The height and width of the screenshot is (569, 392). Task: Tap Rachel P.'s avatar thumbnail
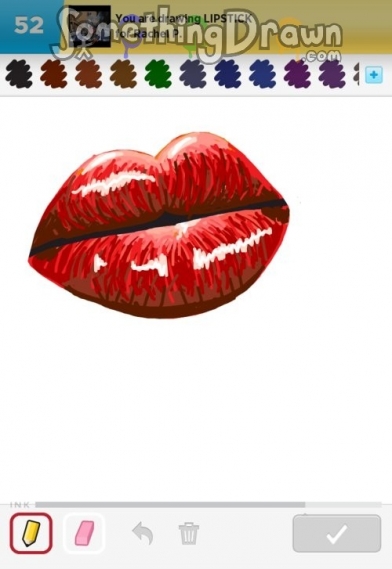(89, 26)
